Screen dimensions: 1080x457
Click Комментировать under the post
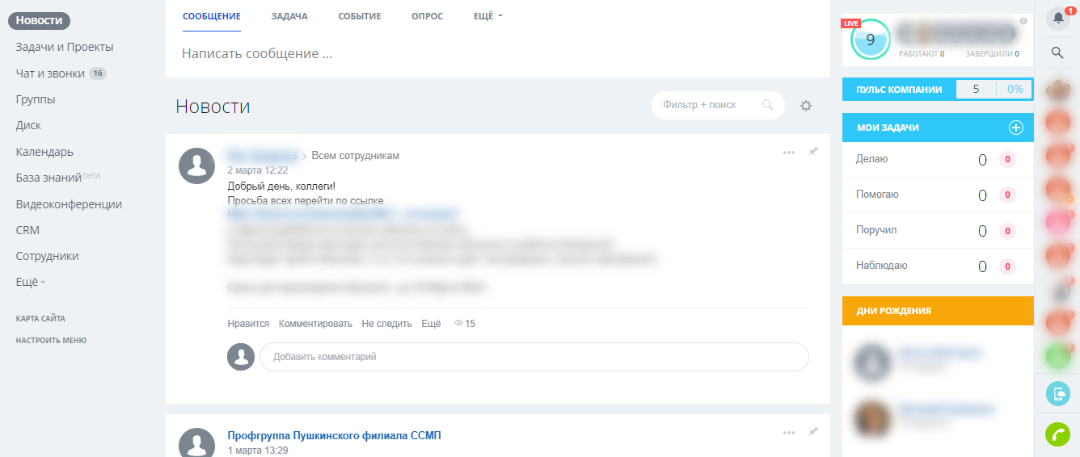coord(315,323)
